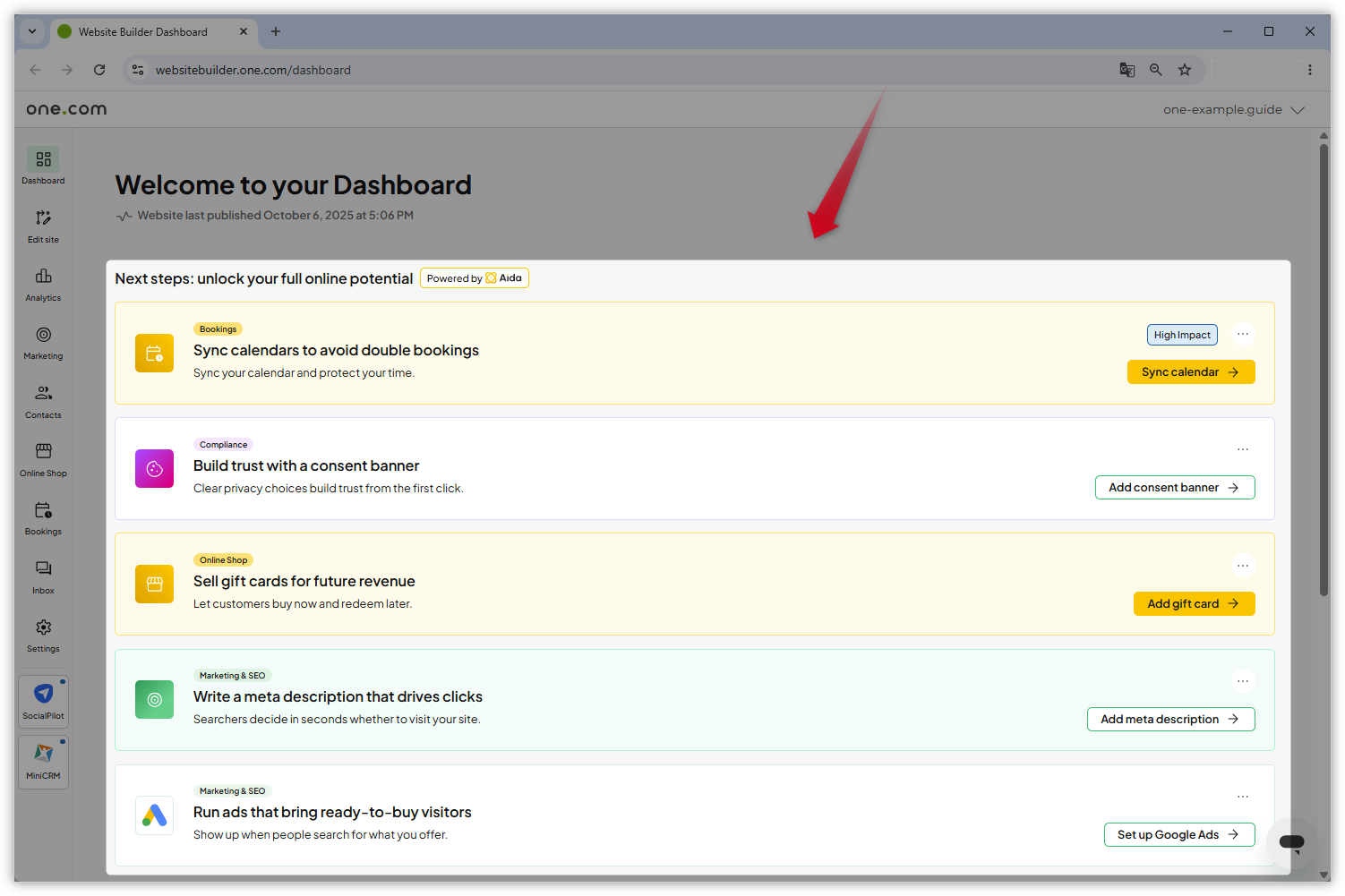
Task: Launch the SocialPilot app
Action: (x=43, y=701)
